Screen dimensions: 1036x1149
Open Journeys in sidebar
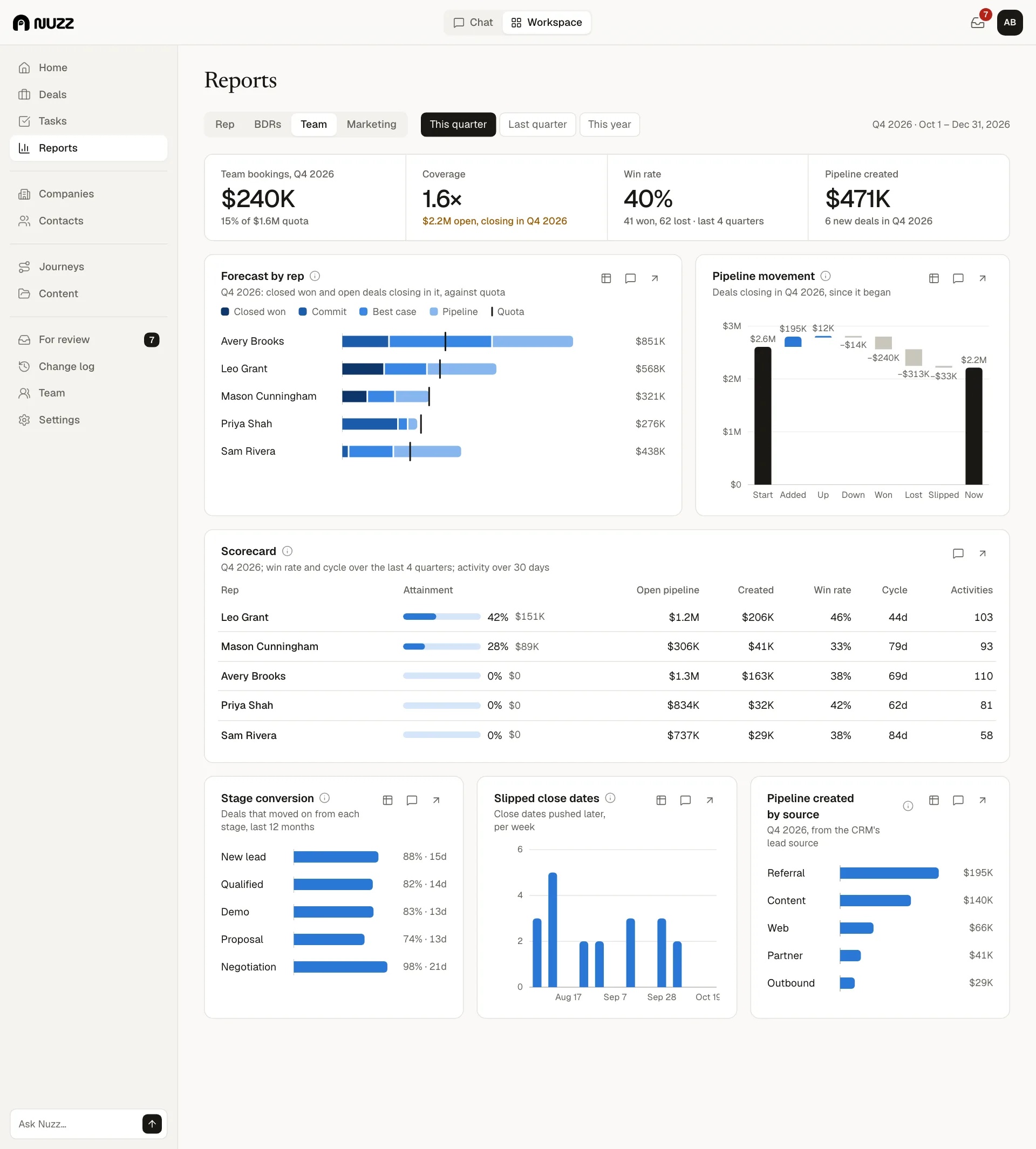88,267
